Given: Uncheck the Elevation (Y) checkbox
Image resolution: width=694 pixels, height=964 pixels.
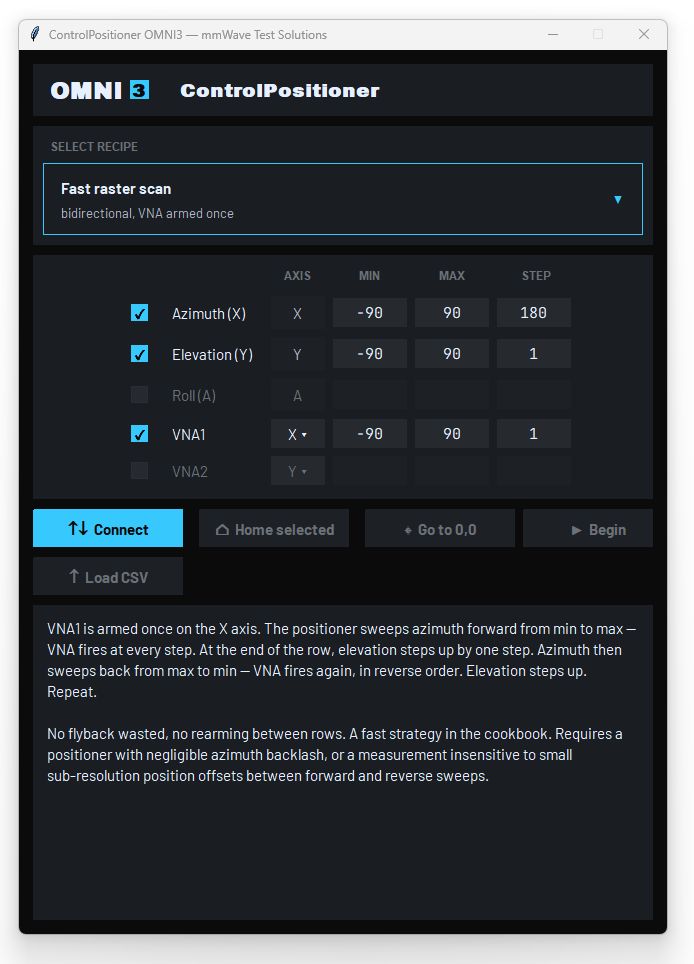Looking at the screenshot, I should [x=140, y=354].
